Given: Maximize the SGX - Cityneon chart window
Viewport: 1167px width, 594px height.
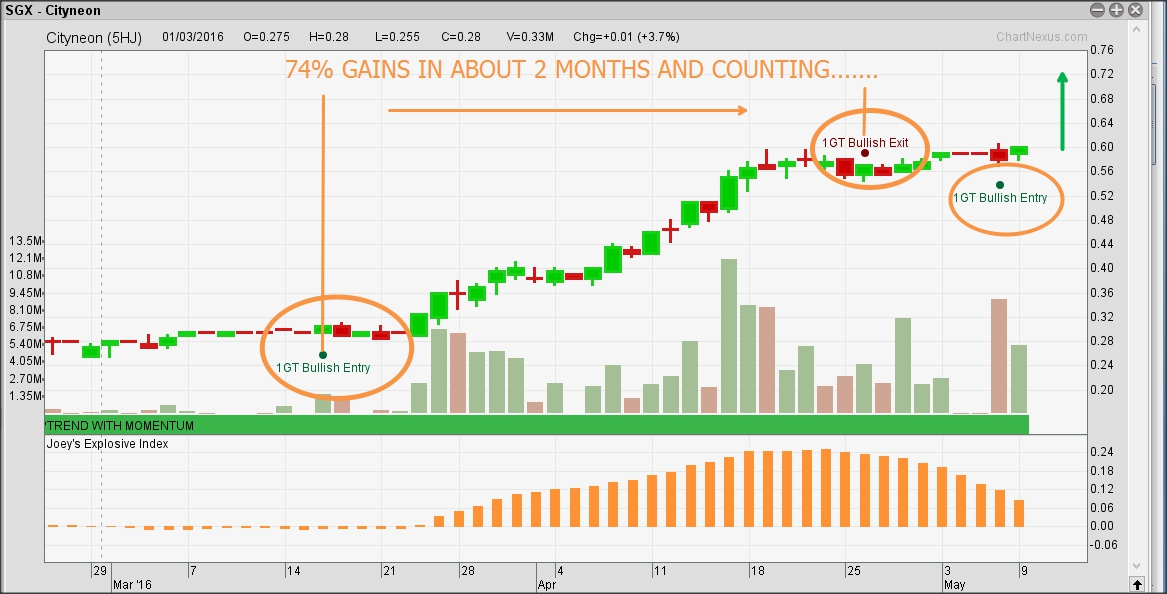Looking at the screenshot, I should click(1116, 10).
